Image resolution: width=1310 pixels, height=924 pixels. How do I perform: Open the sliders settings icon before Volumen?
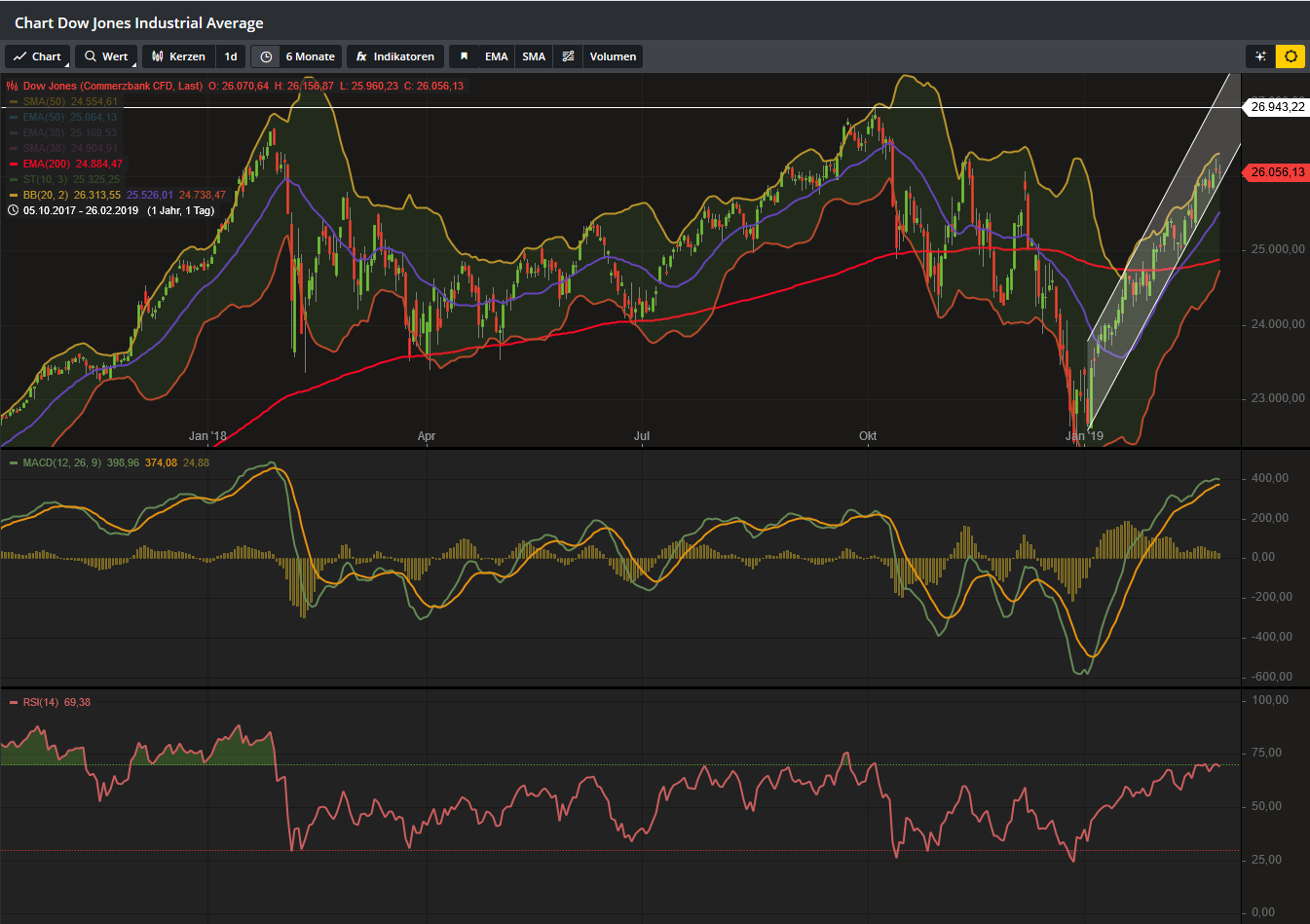coord(569,56)
